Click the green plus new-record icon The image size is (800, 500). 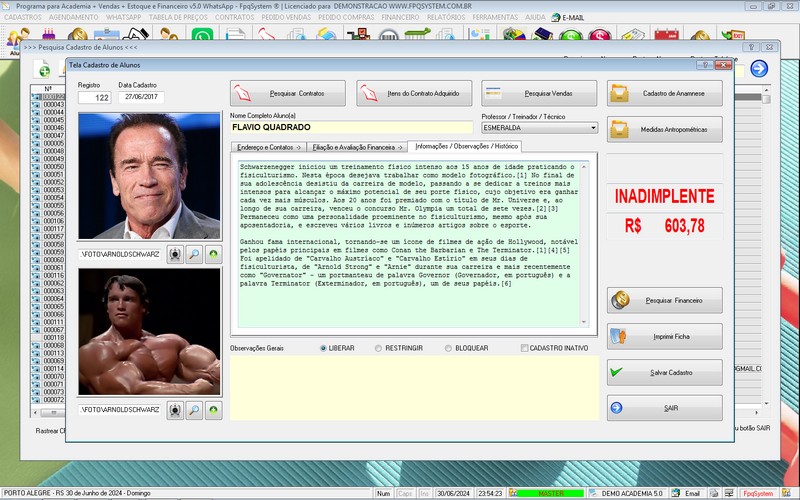coord(43,70)
